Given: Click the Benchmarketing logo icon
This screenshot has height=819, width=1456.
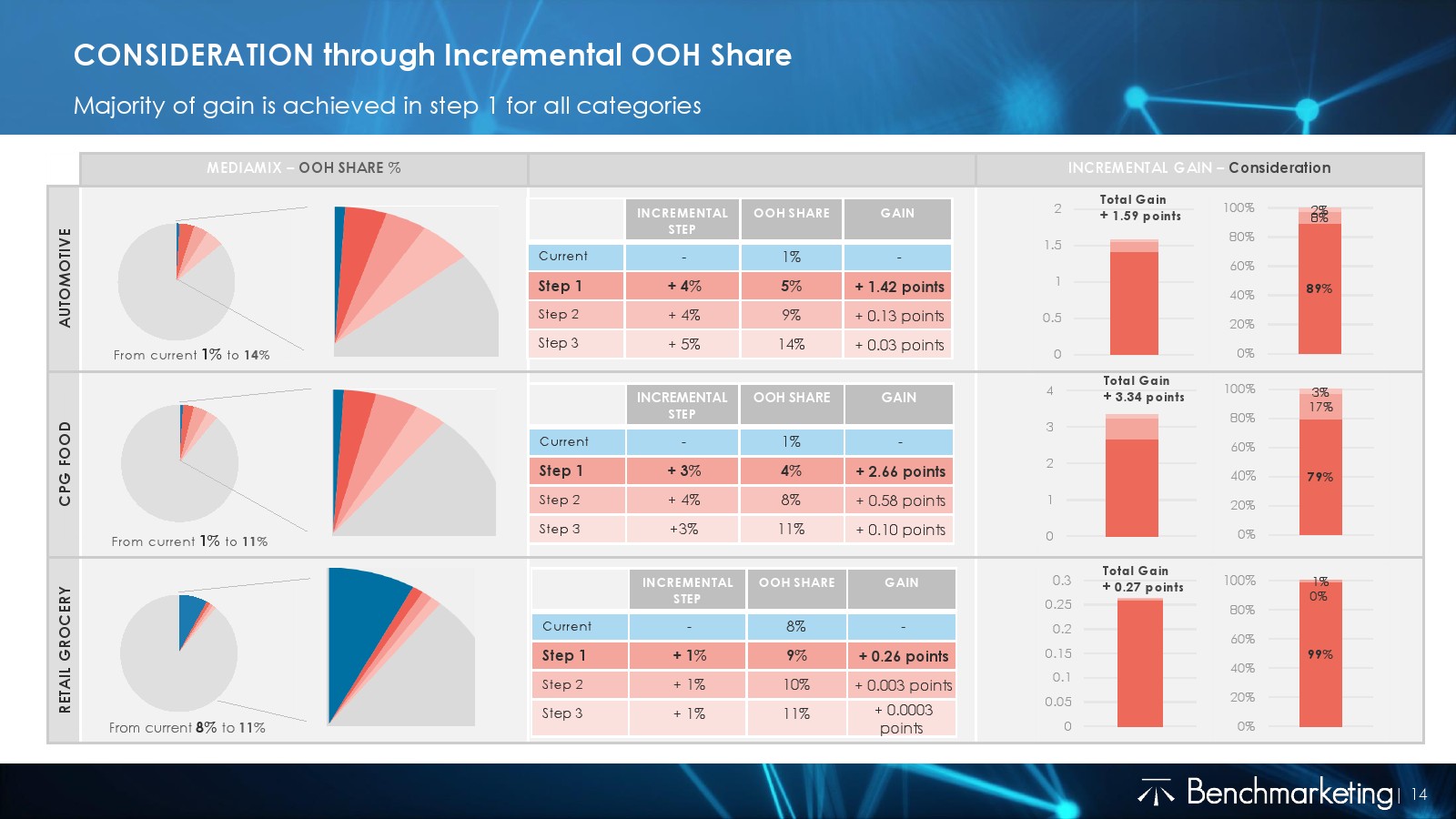Looking at the screenshot, I should [x=1156, y=794].
